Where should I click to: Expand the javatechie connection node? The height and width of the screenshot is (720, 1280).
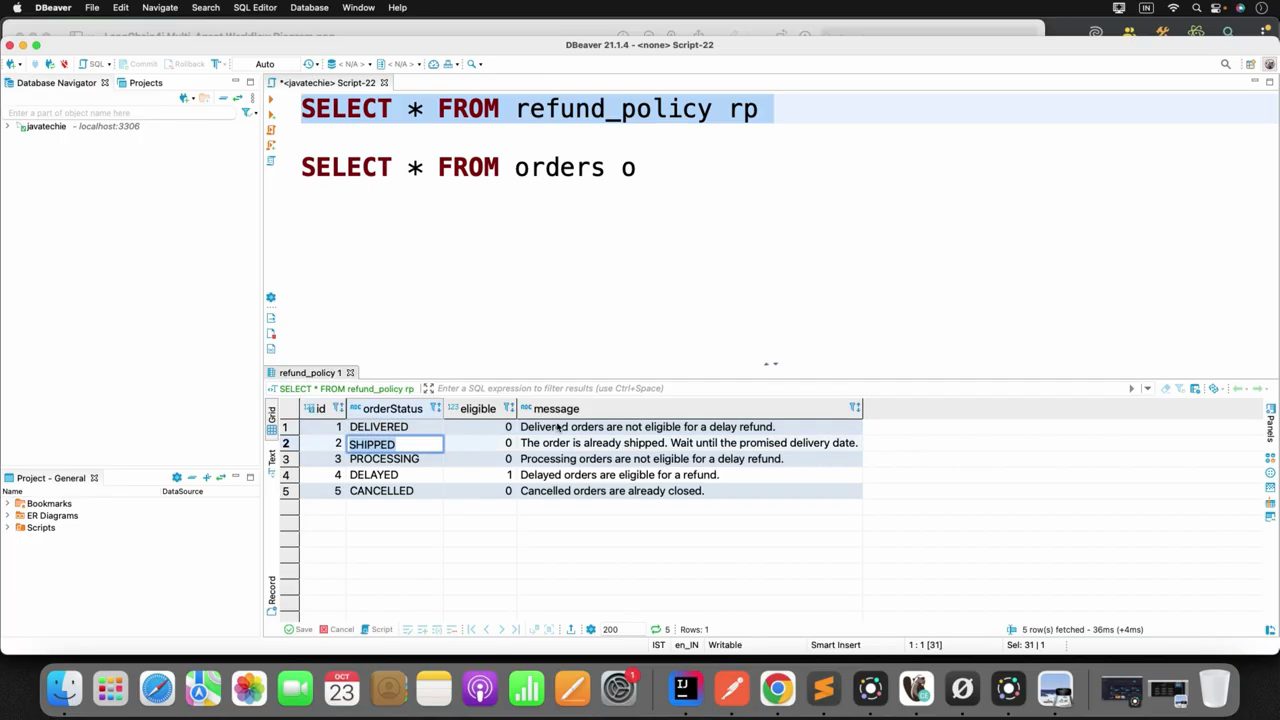click(8, 127)
